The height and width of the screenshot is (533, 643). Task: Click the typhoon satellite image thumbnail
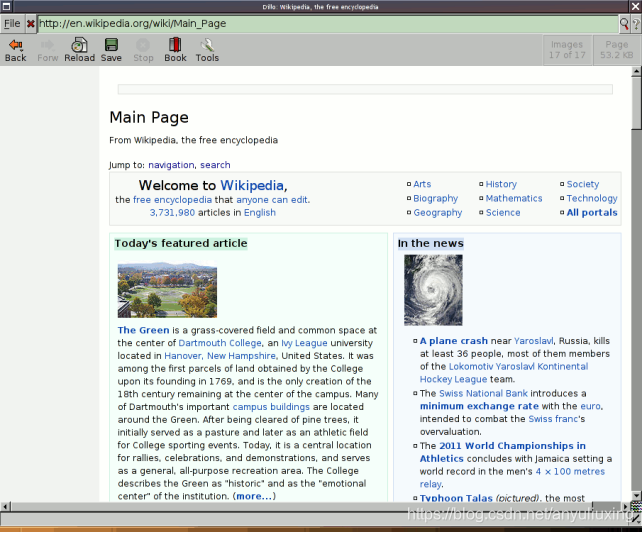tap(433, 290)
